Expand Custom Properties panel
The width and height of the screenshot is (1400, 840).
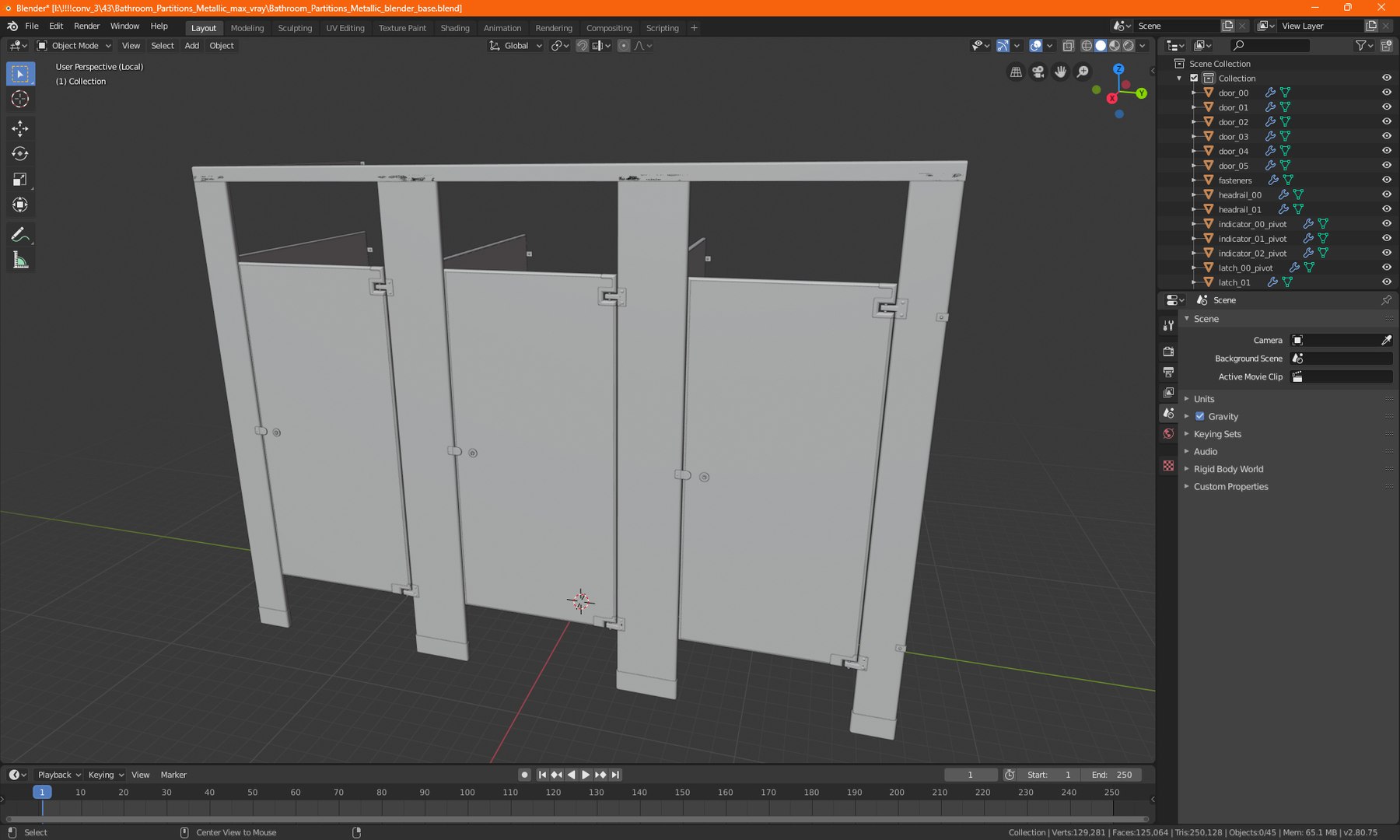tap(1230, 487)
